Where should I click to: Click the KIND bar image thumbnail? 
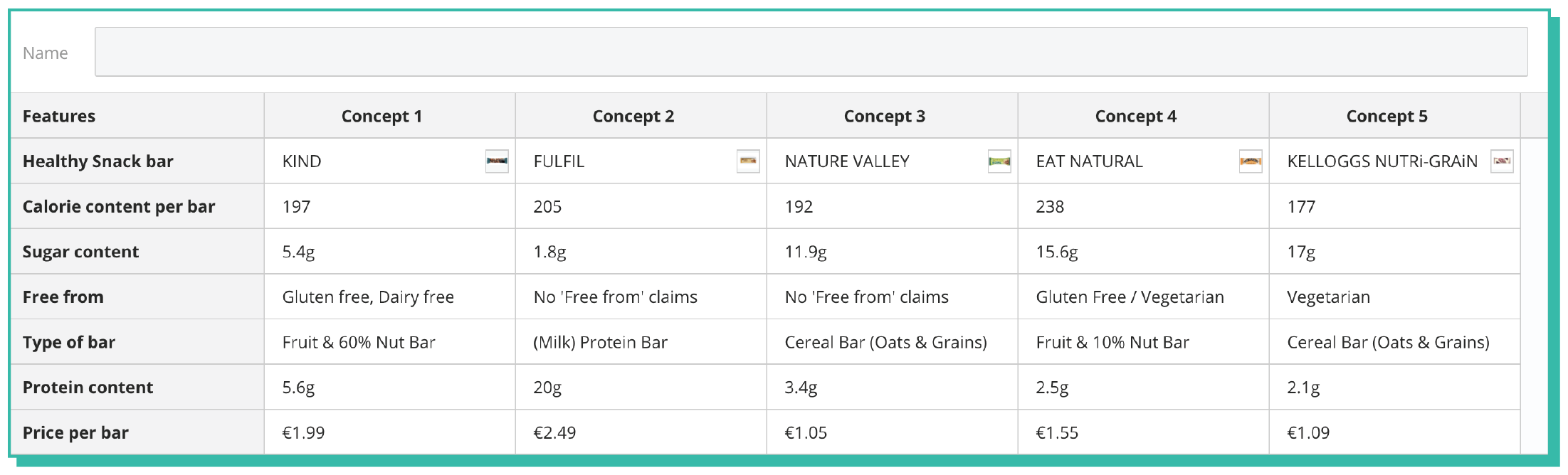[497, 161]
